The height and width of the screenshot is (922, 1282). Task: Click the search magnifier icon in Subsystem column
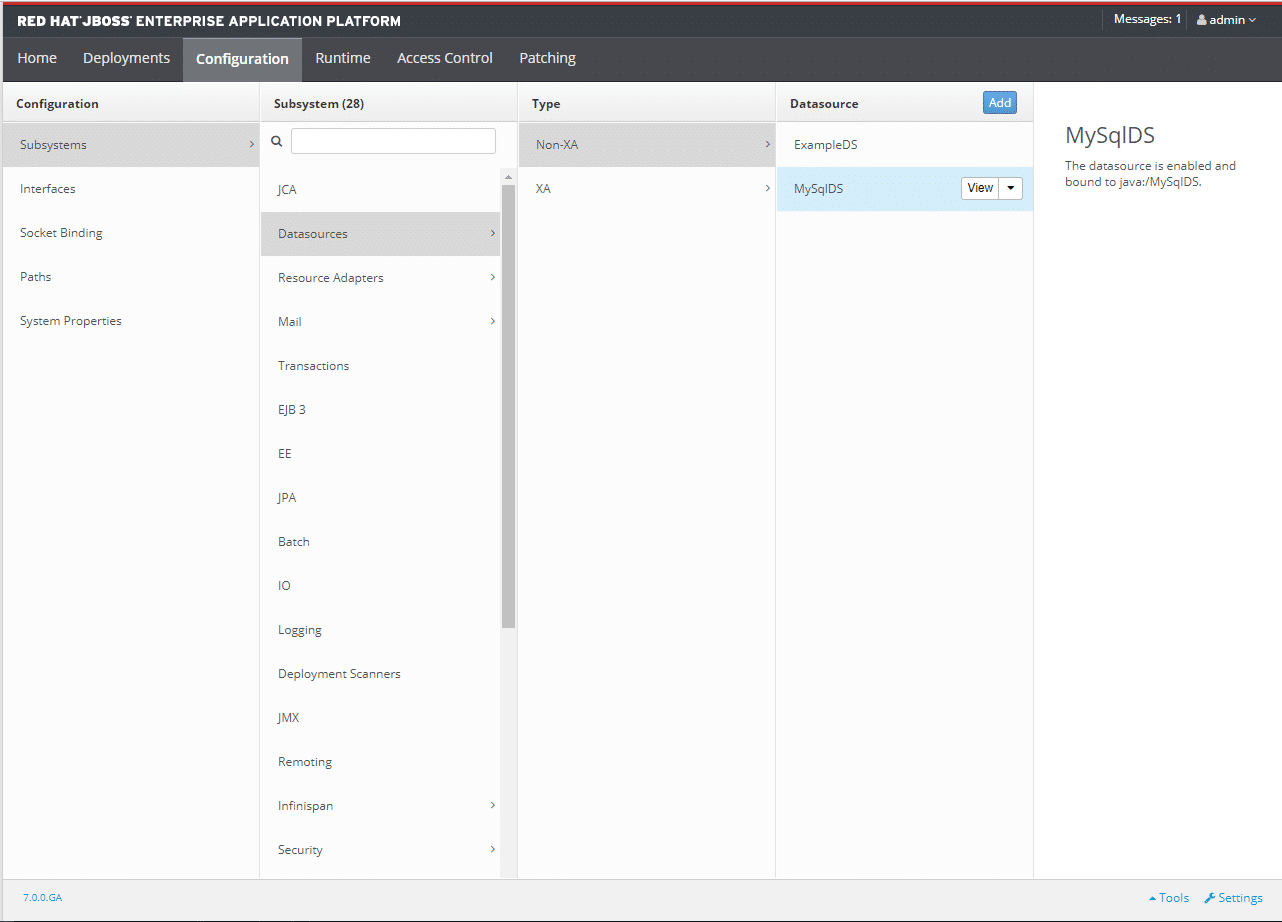pos(277,142)
